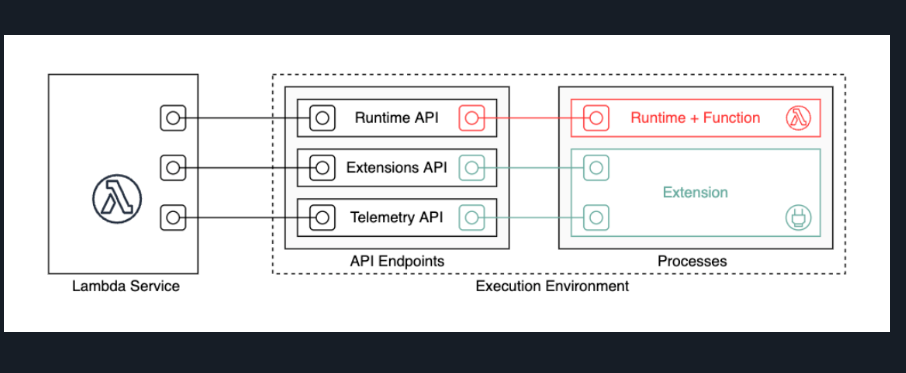Click the black port inside Runtime API box
The width and height of the screenshot is (906, 373).
click(x=322, y=118)
